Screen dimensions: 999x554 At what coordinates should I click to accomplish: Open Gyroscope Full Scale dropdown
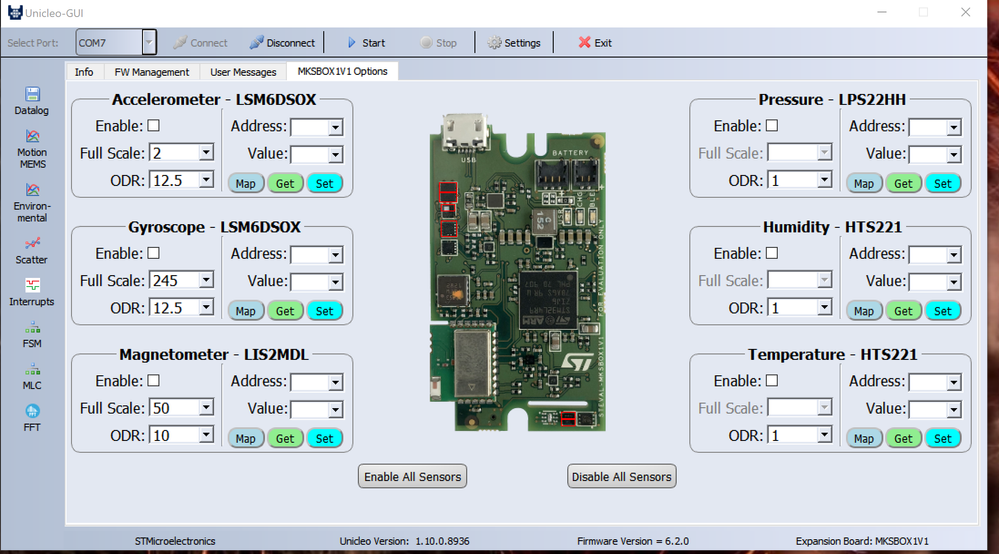pos(206,280)
